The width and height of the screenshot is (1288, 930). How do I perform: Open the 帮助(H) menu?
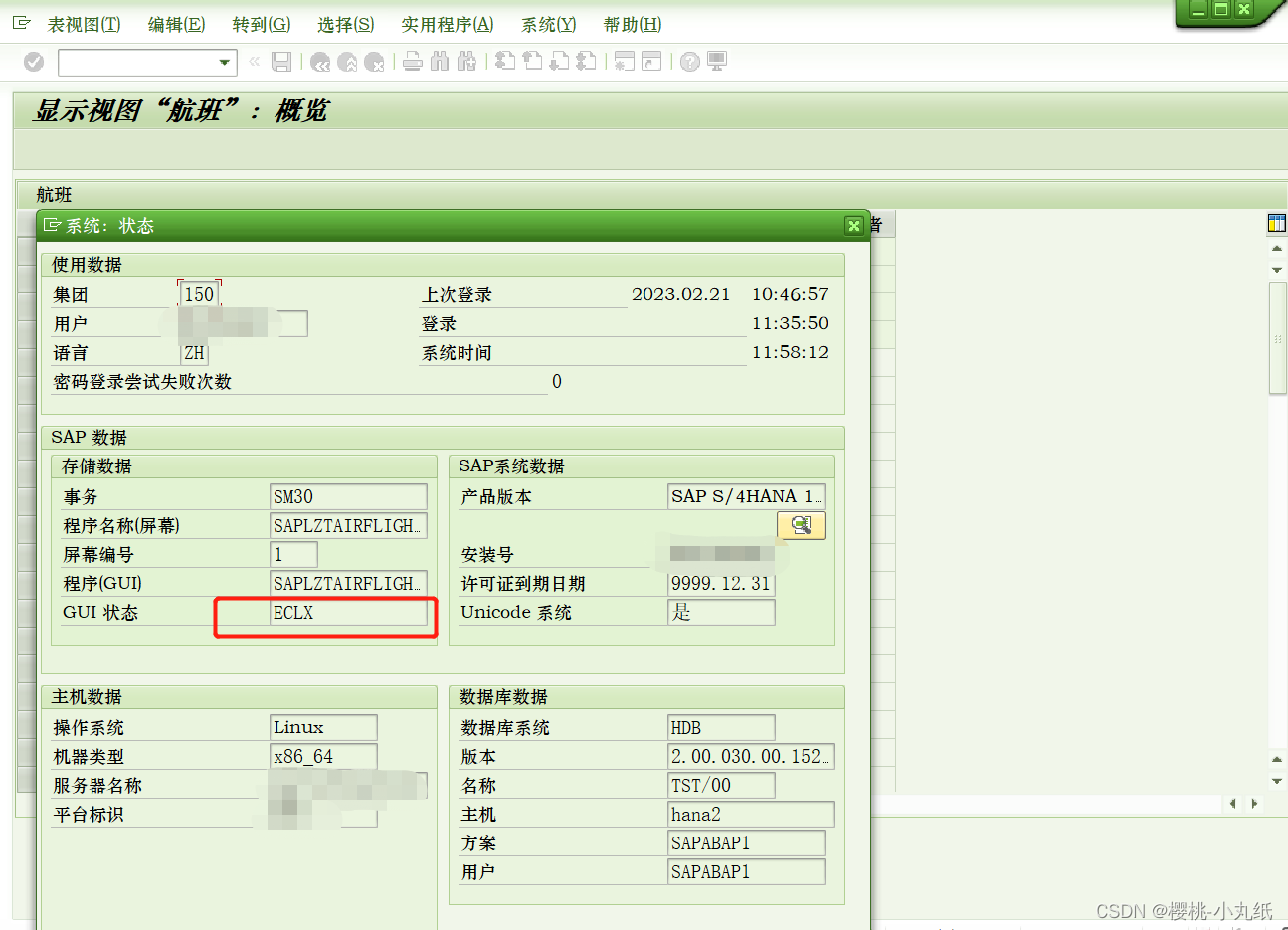[632, 24]
